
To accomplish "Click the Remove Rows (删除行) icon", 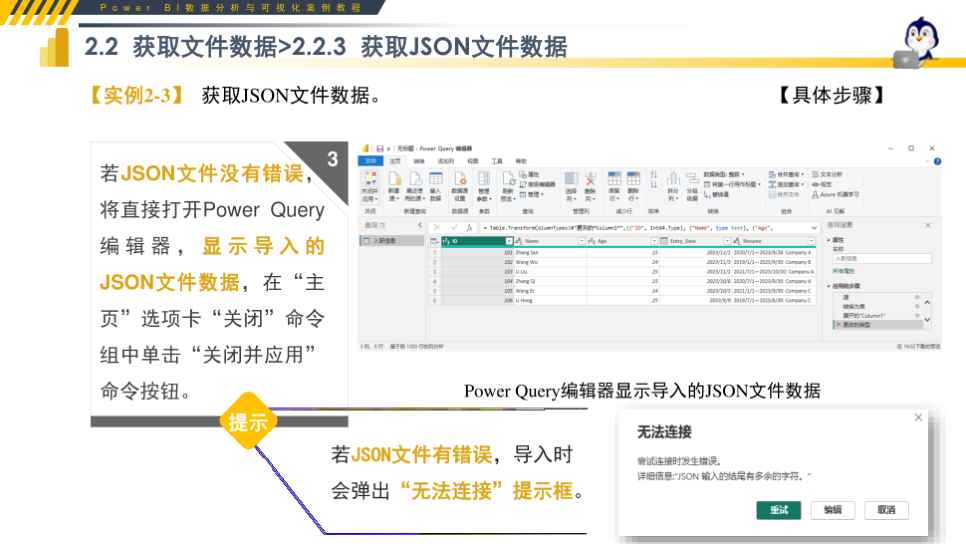I will [633, 180].
